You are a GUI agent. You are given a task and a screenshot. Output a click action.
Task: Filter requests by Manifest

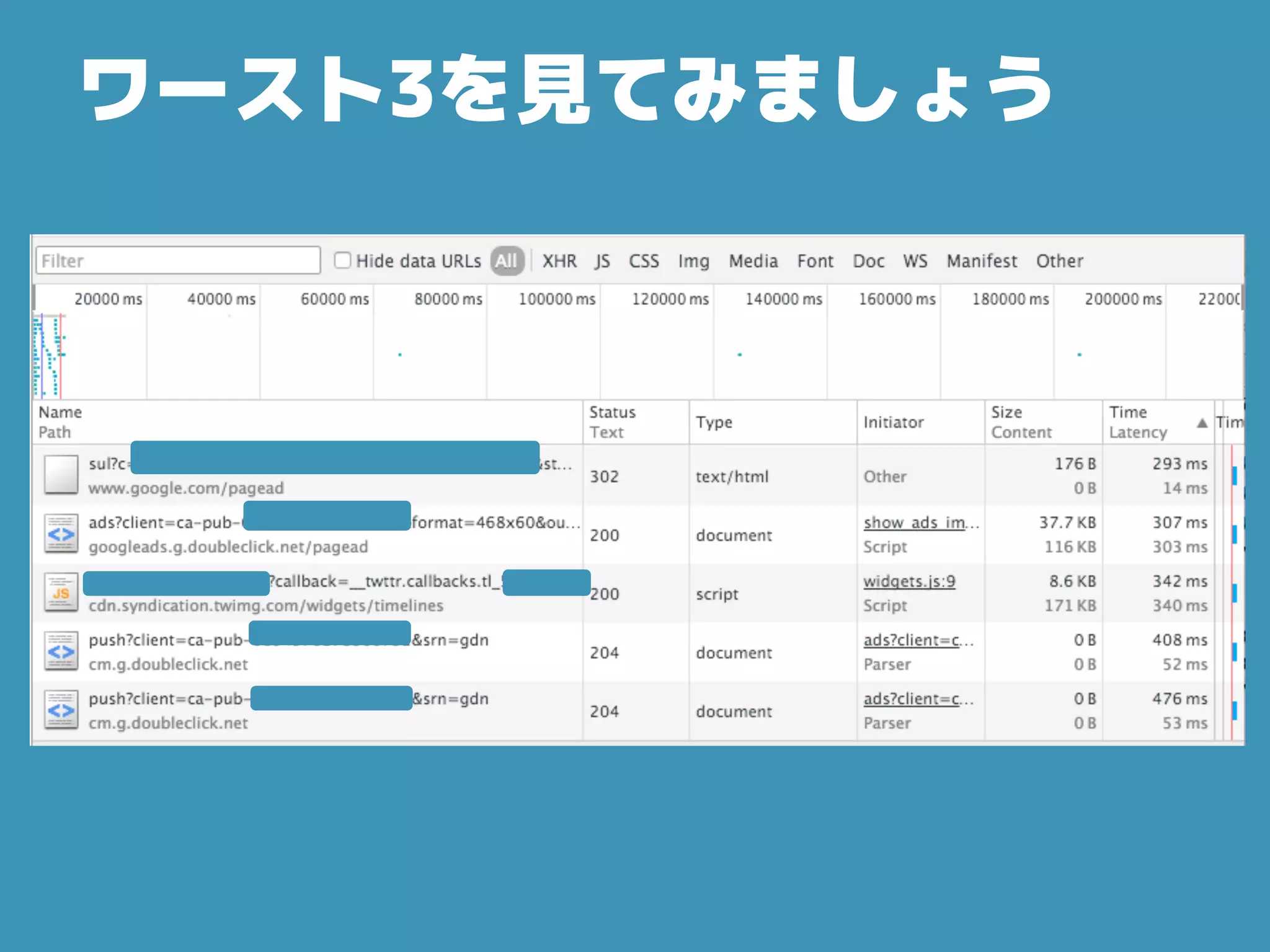coord(982,261)
